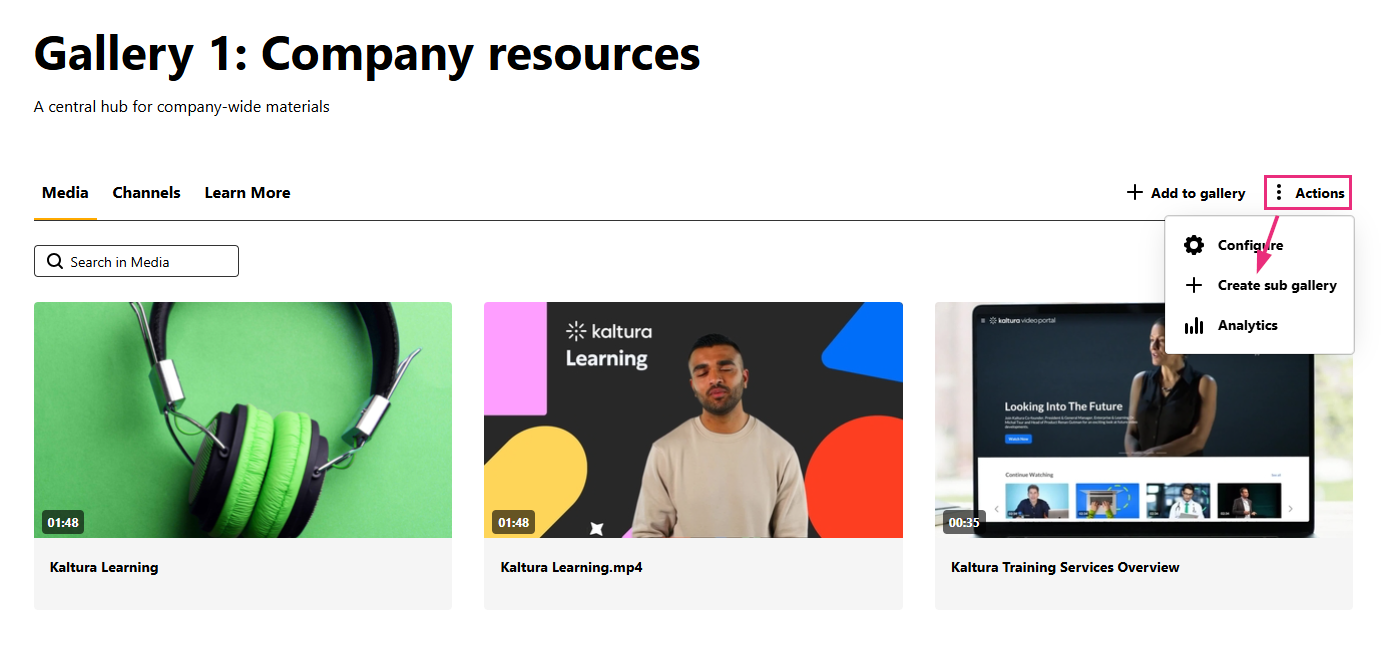Open the Kaltura Learning.mp4 title link
The height and width of the screenshot is (654, 1396).
click(x=571, y=567)
